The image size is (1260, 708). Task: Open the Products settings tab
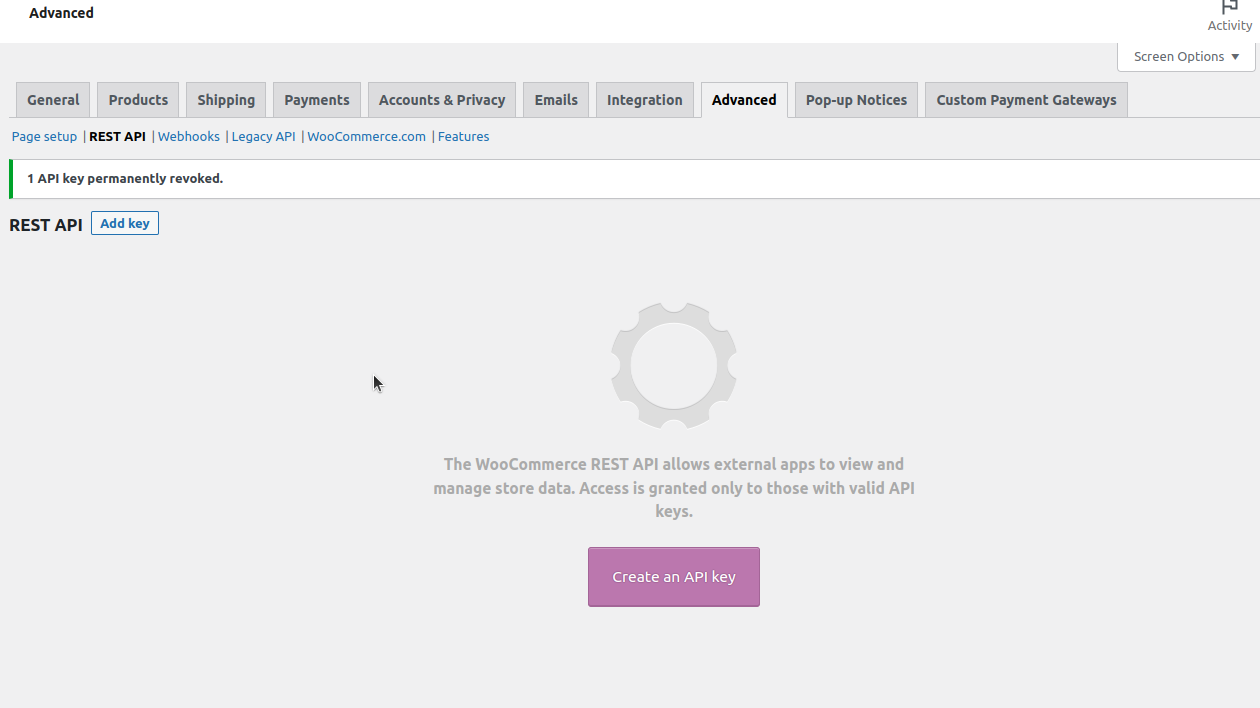pos(138,100)
